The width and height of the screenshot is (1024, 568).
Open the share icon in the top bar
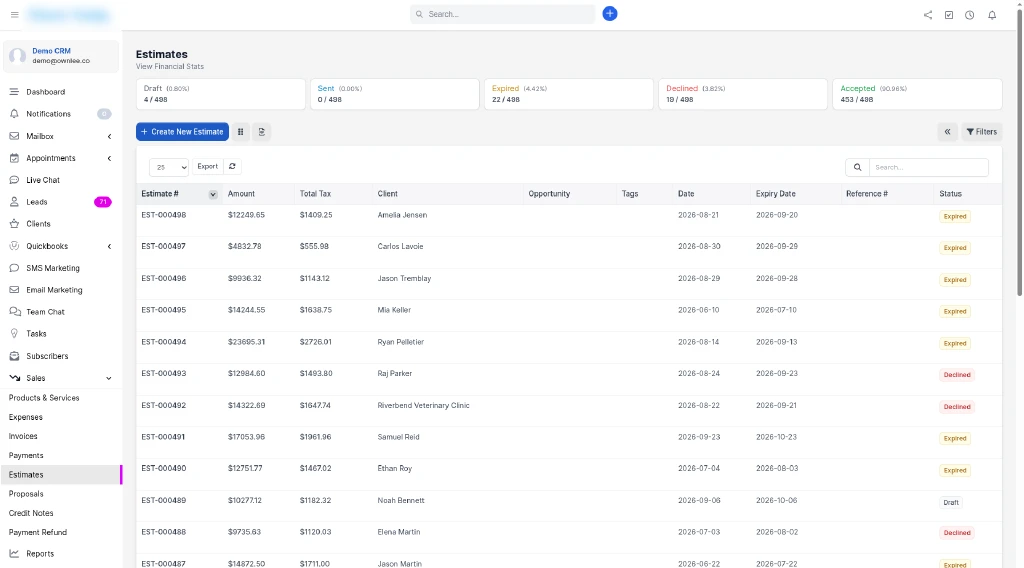pos(927,15)
